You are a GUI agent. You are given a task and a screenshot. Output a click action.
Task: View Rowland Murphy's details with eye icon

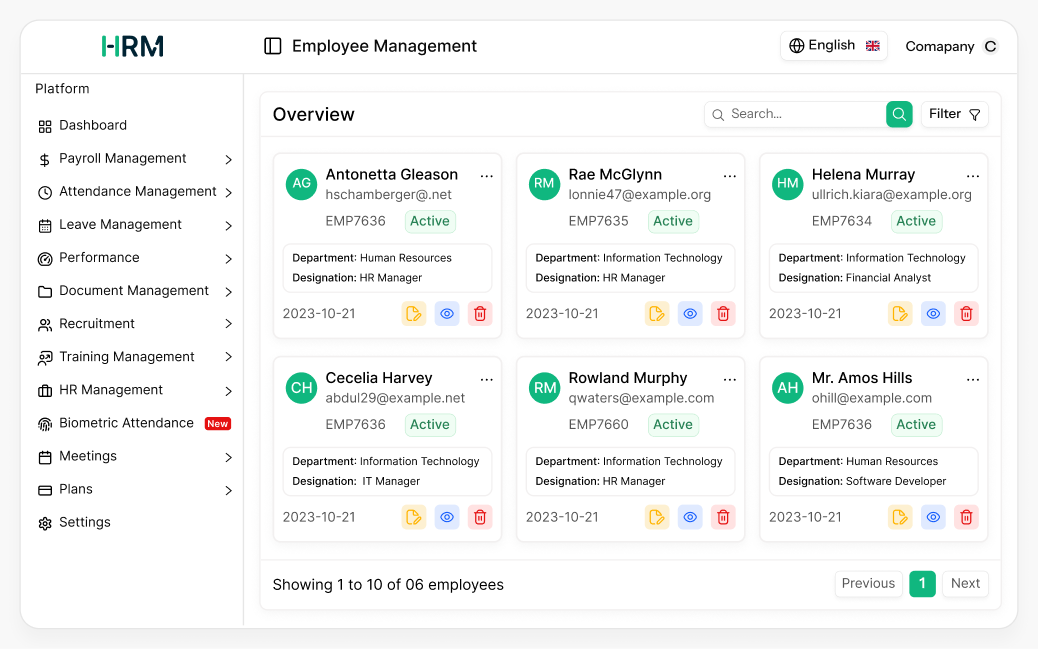(x=690, y=517)
